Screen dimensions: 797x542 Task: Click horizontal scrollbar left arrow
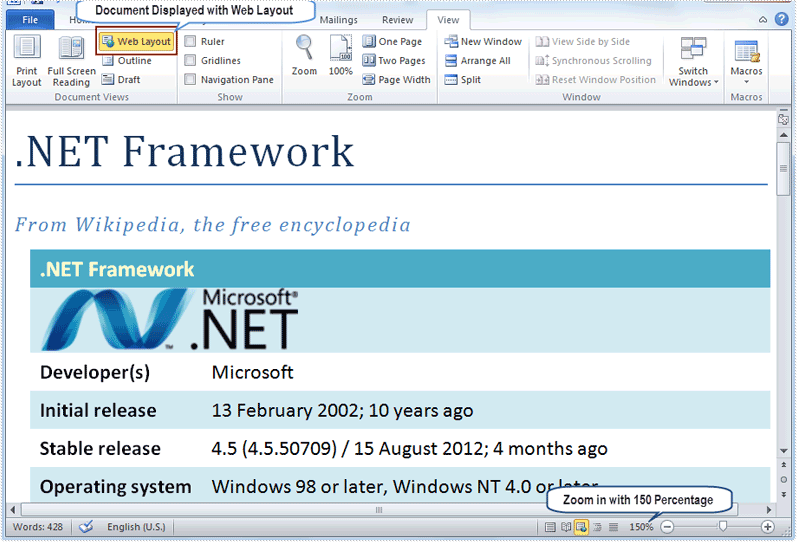[x=13, y=509]
